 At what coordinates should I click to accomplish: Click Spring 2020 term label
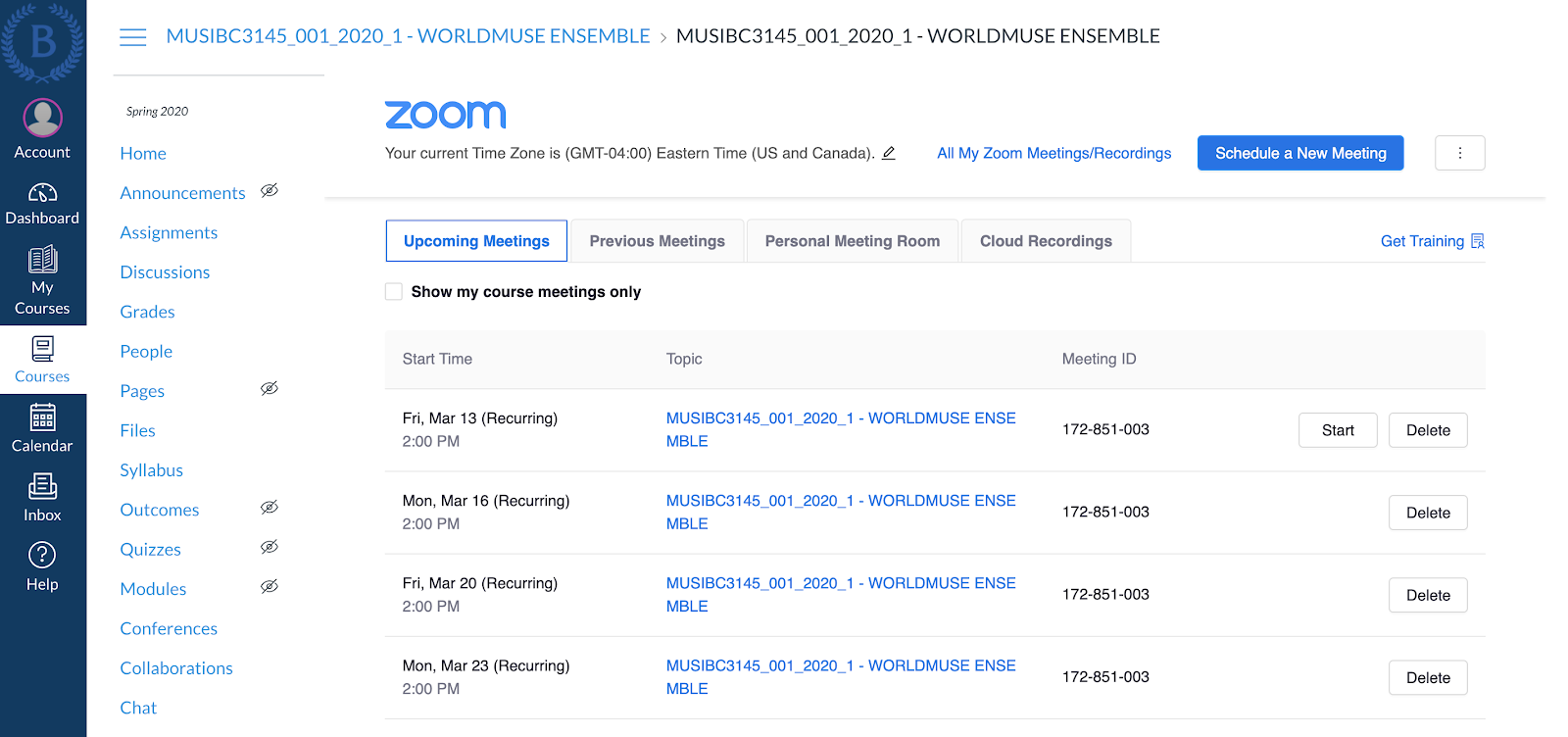(x=157, y=111)
